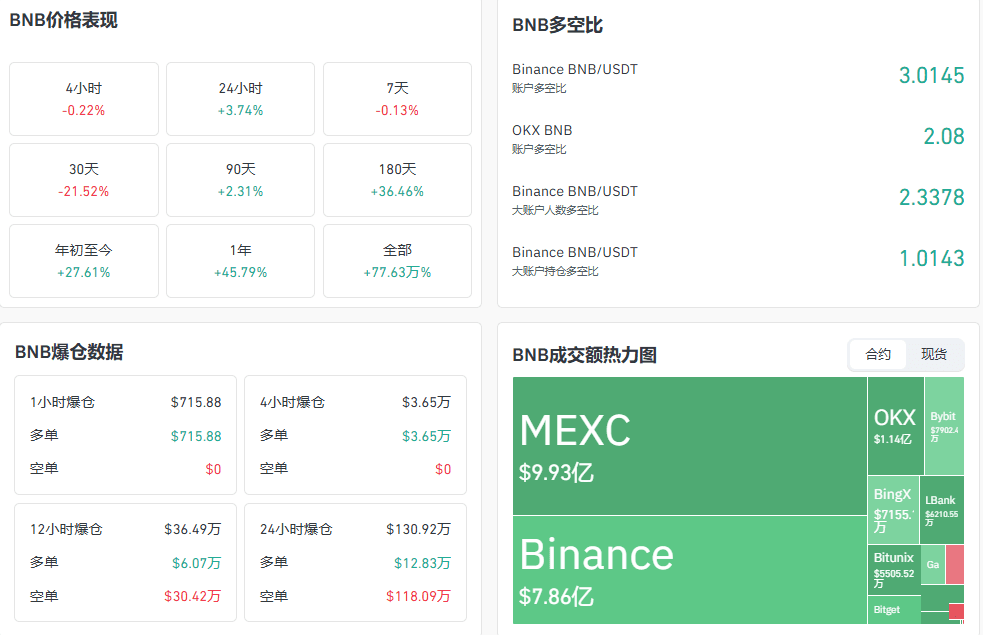Click the Bitget heatmap tile
This screenshot has width=983, height=635.
click(893, 609)
